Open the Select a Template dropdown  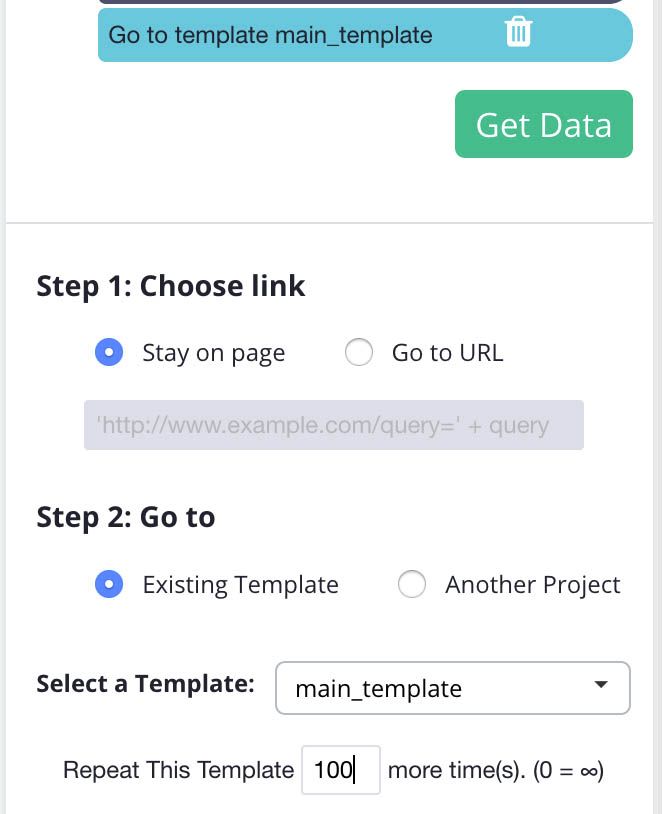tap(453, 688)
